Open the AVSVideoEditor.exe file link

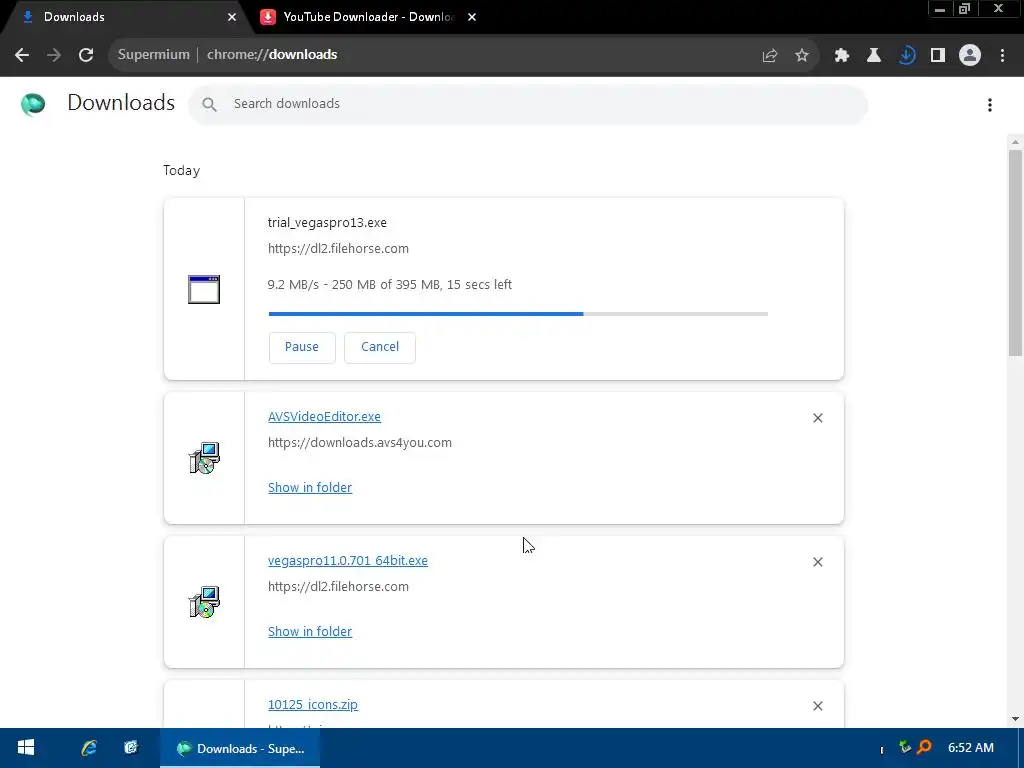click(x=324, y=417)
